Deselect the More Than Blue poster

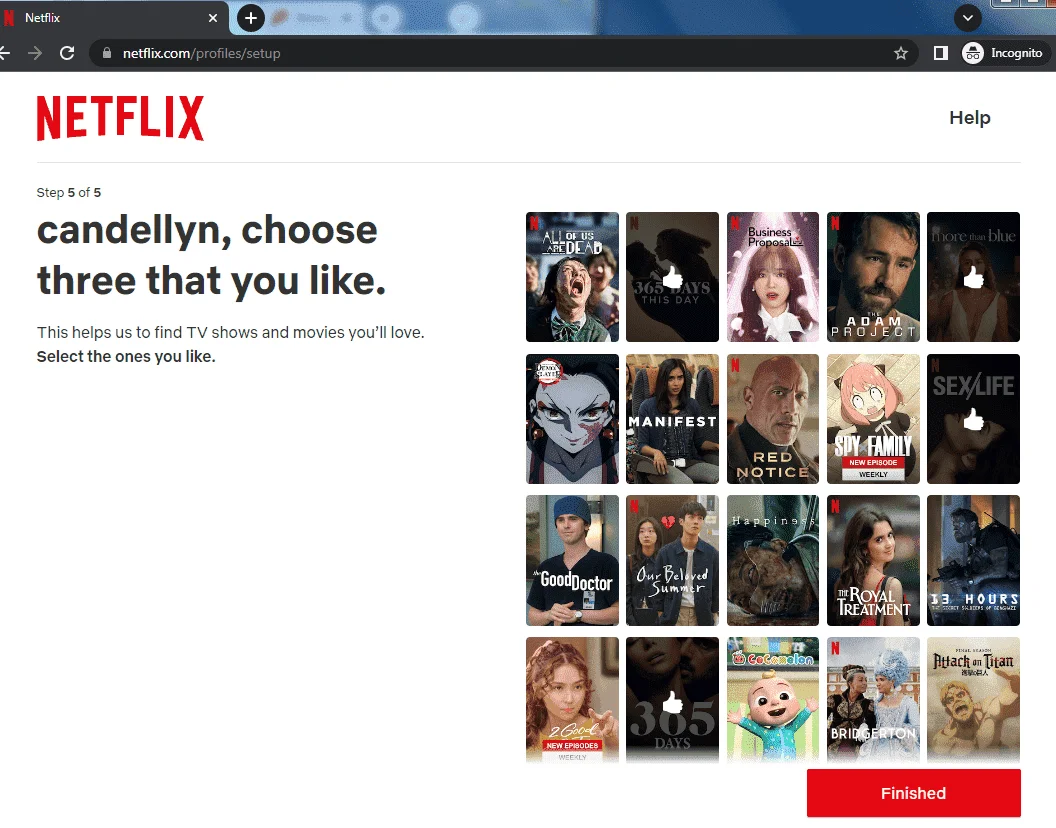[973, 277]
